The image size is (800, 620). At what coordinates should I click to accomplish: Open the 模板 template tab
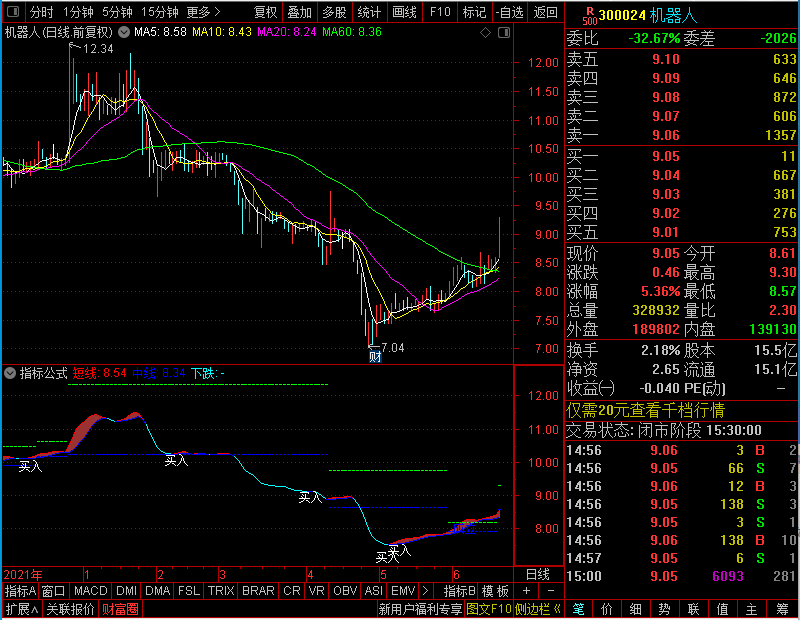click(x=495, y=591)
